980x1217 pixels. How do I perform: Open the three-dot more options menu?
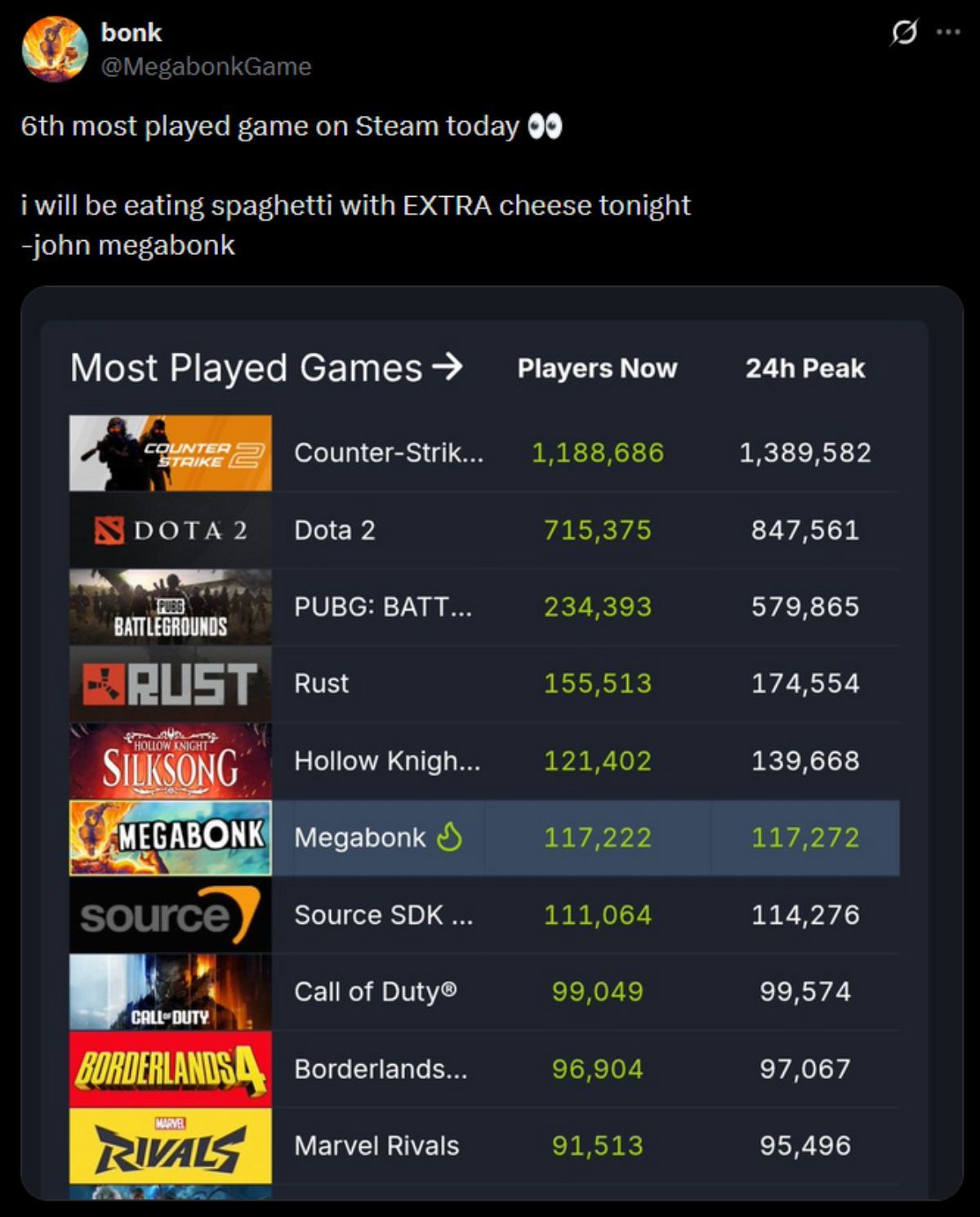point(948,33)
